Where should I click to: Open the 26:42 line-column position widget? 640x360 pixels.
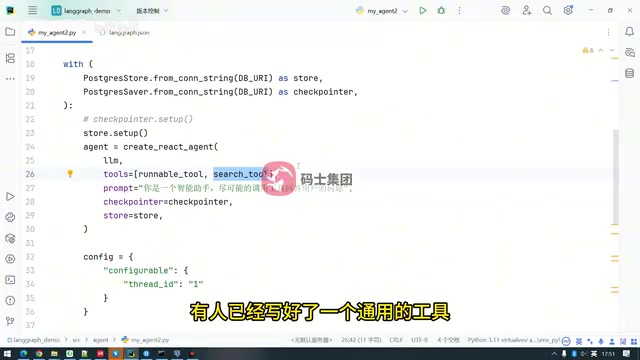tap(361, 340)
